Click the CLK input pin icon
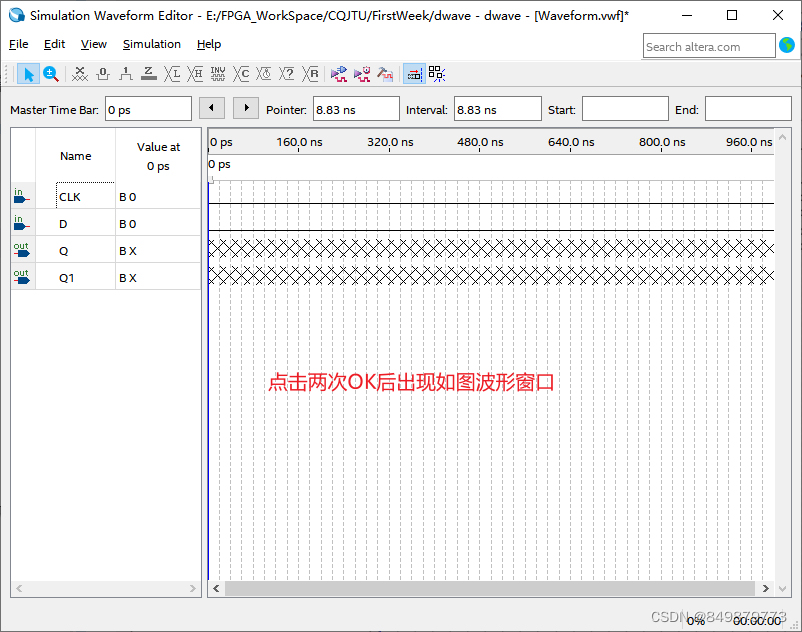The width and height of the screenshot is (802, 632). (x=21, y=196)
